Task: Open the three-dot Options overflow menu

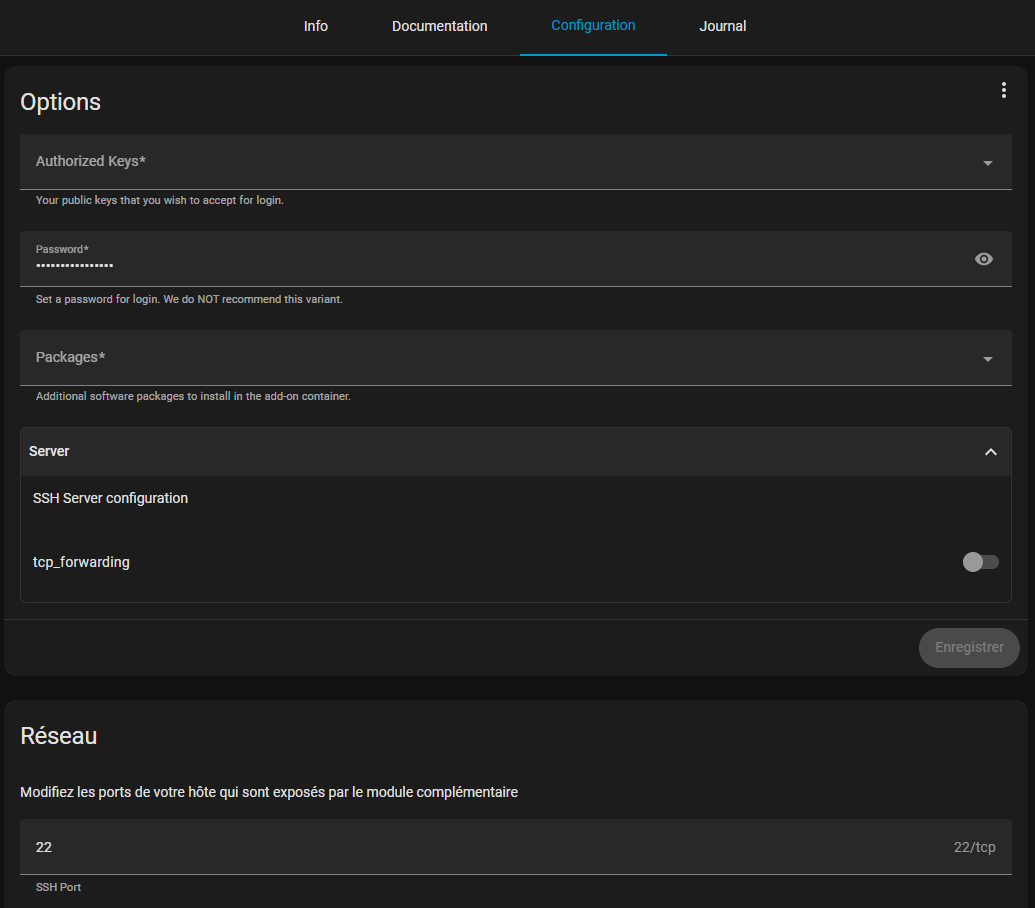Action: (x=1003, y=91)
